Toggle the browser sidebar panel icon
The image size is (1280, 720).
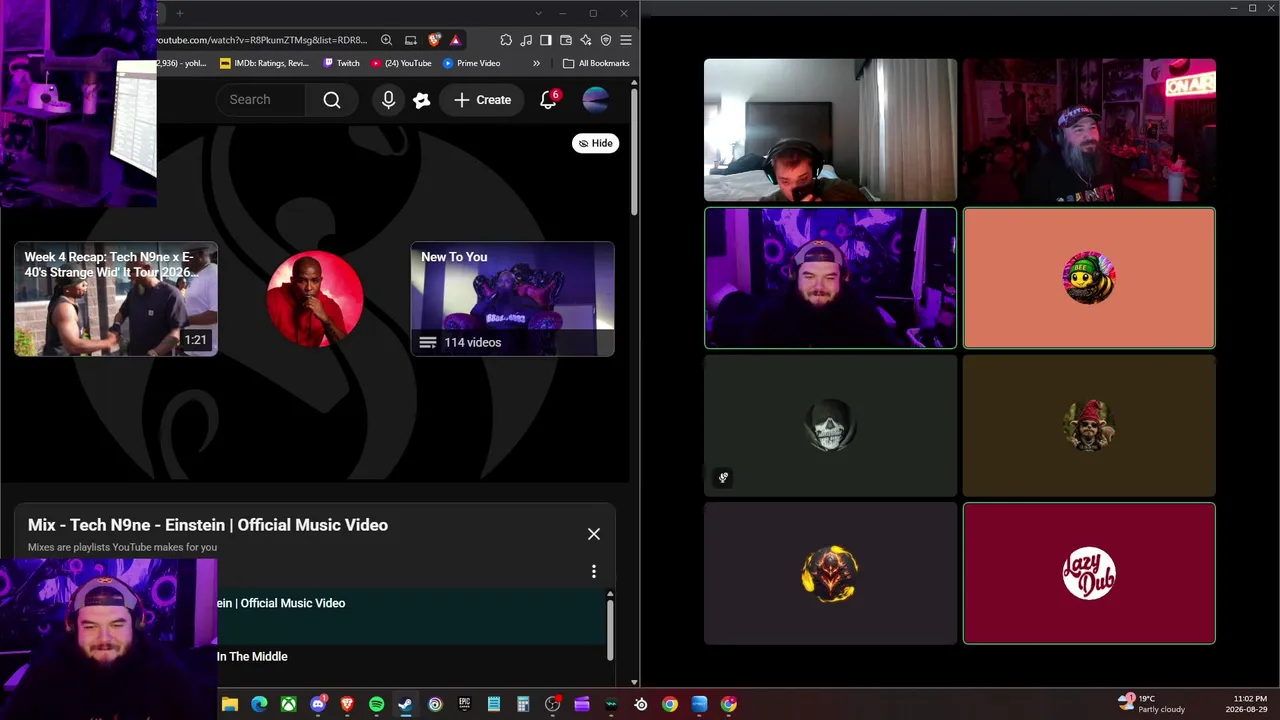pos(546,40)
